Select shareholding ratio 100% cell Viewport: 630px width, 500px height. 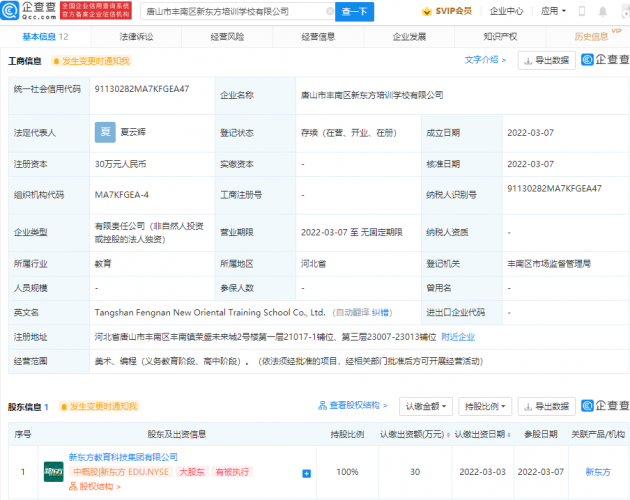347,472
